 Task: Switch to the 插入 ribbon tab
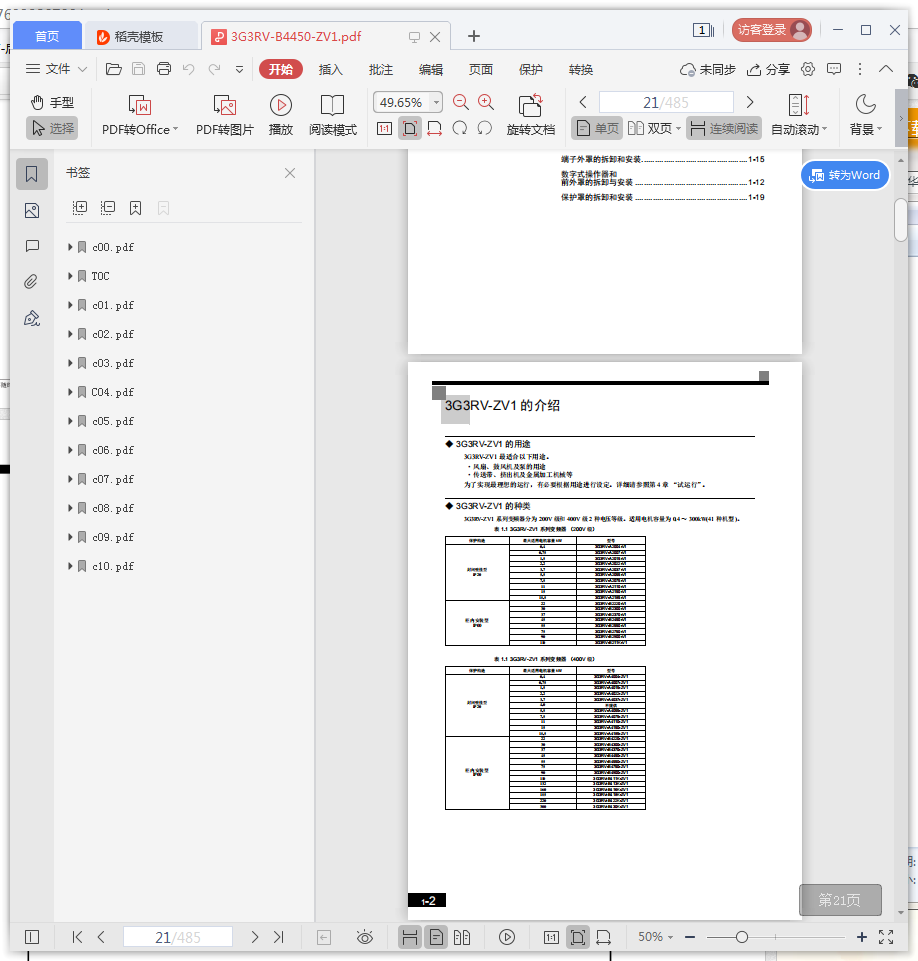[x=330, y=69]
